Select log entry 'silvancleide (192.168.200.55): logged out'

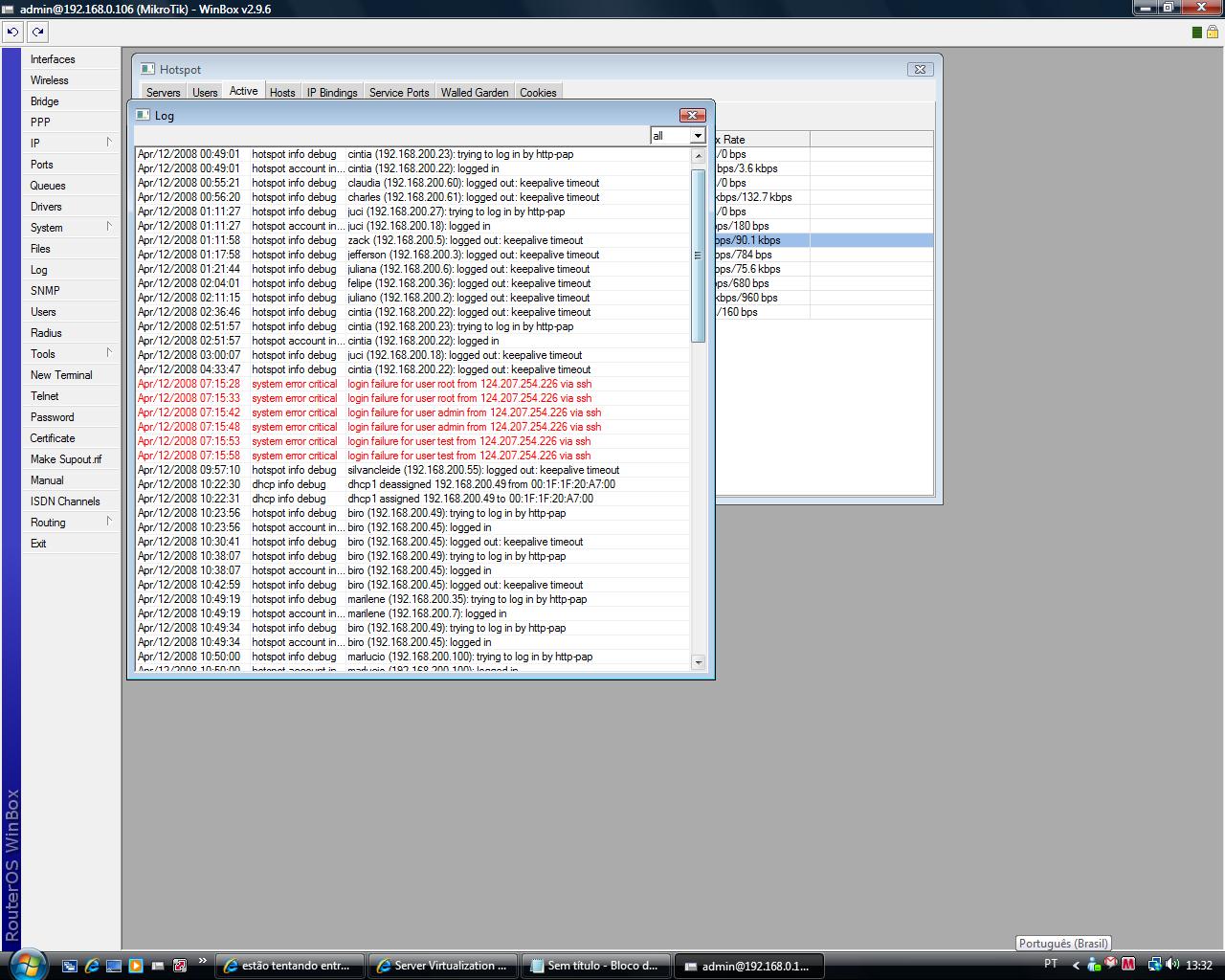412,470
